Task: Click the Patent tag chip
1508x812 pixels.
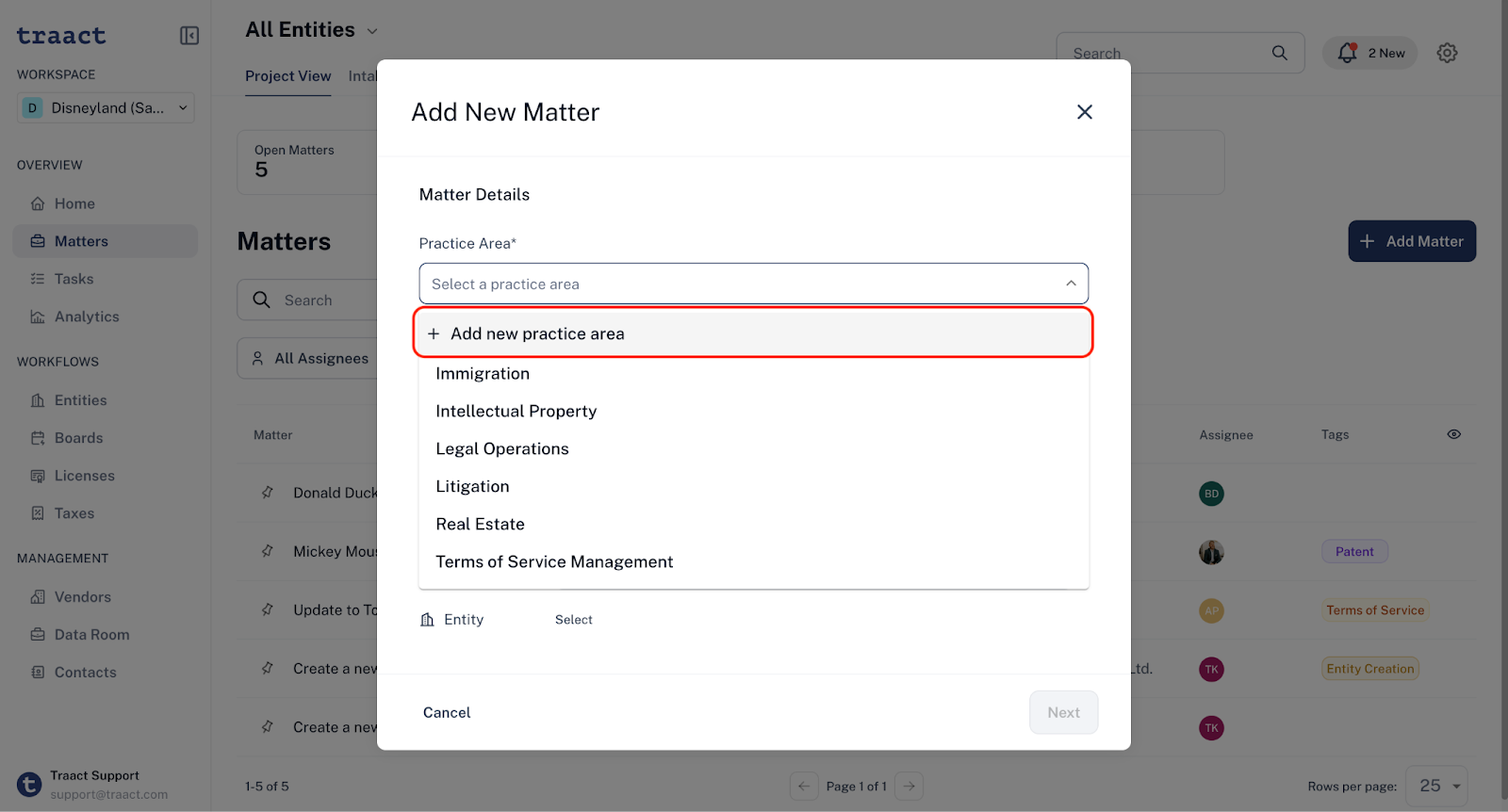Action: 1354,552
